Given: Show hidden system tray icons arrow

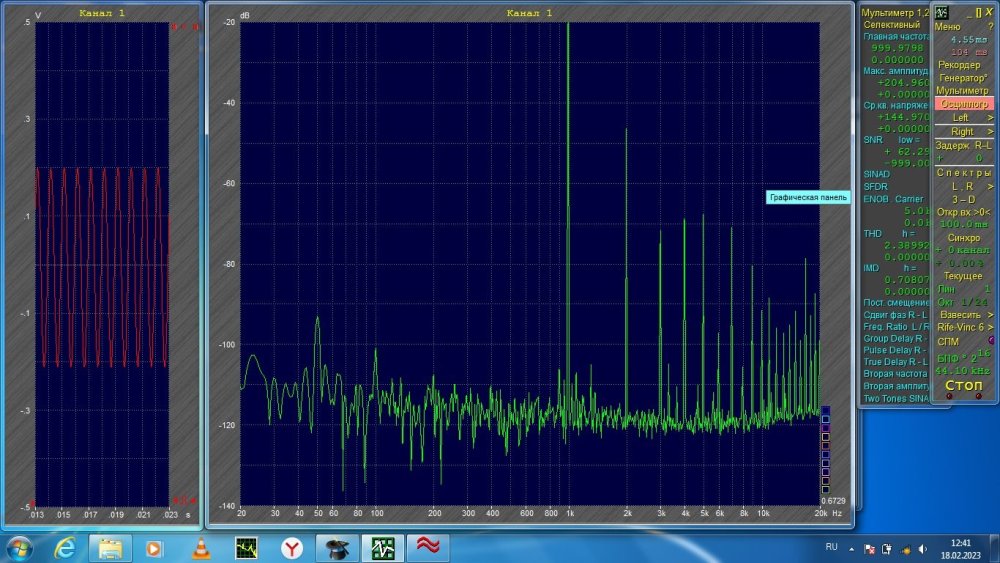Looking at the screenshot, I should (x=853, y=549).
